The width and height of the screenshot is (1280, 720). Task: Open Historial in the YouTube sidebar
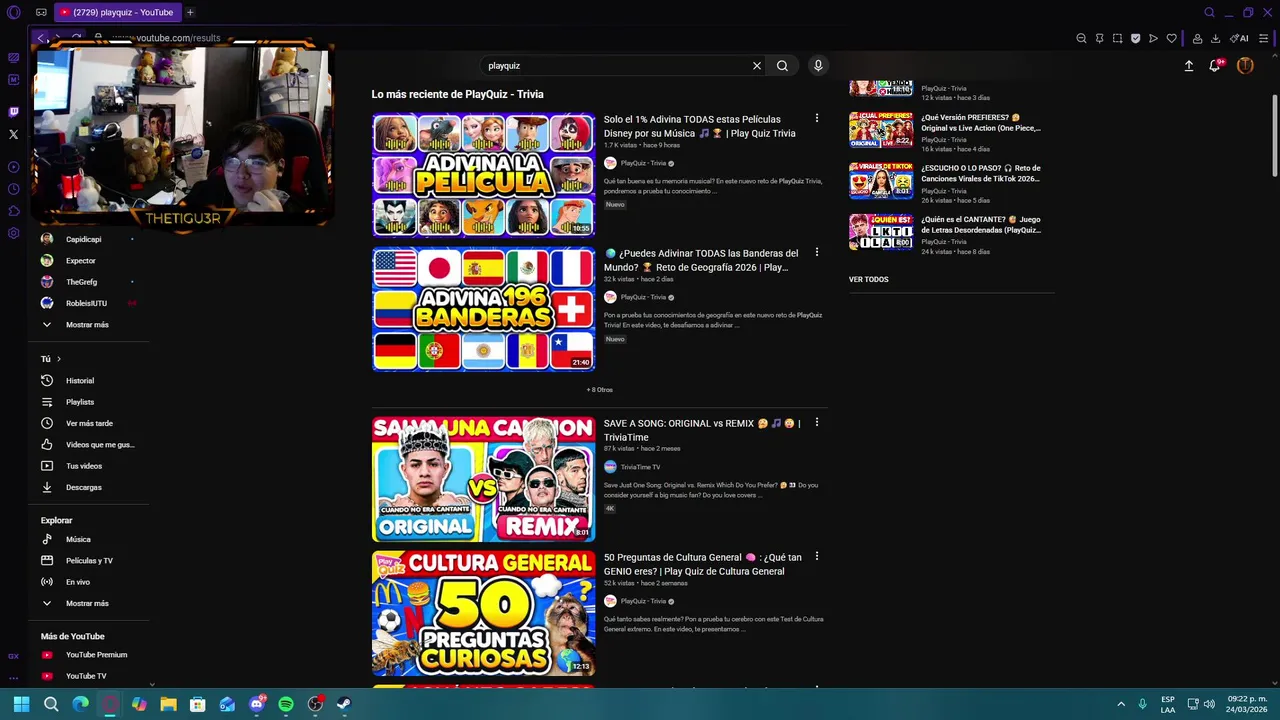pos(80,381)
